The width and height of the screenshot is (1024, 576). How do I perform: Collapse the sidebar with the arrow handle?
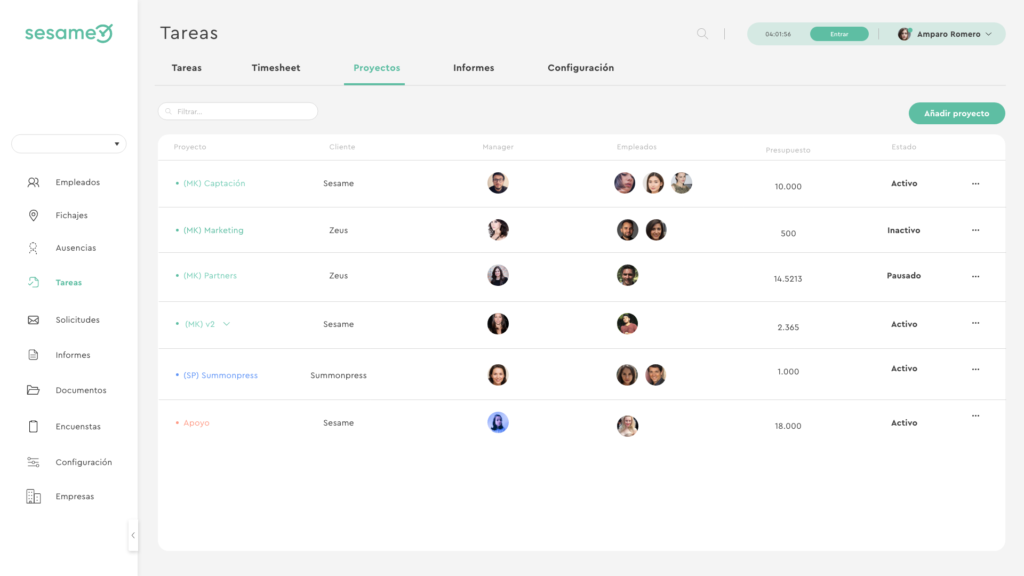(x=133, y=535)
